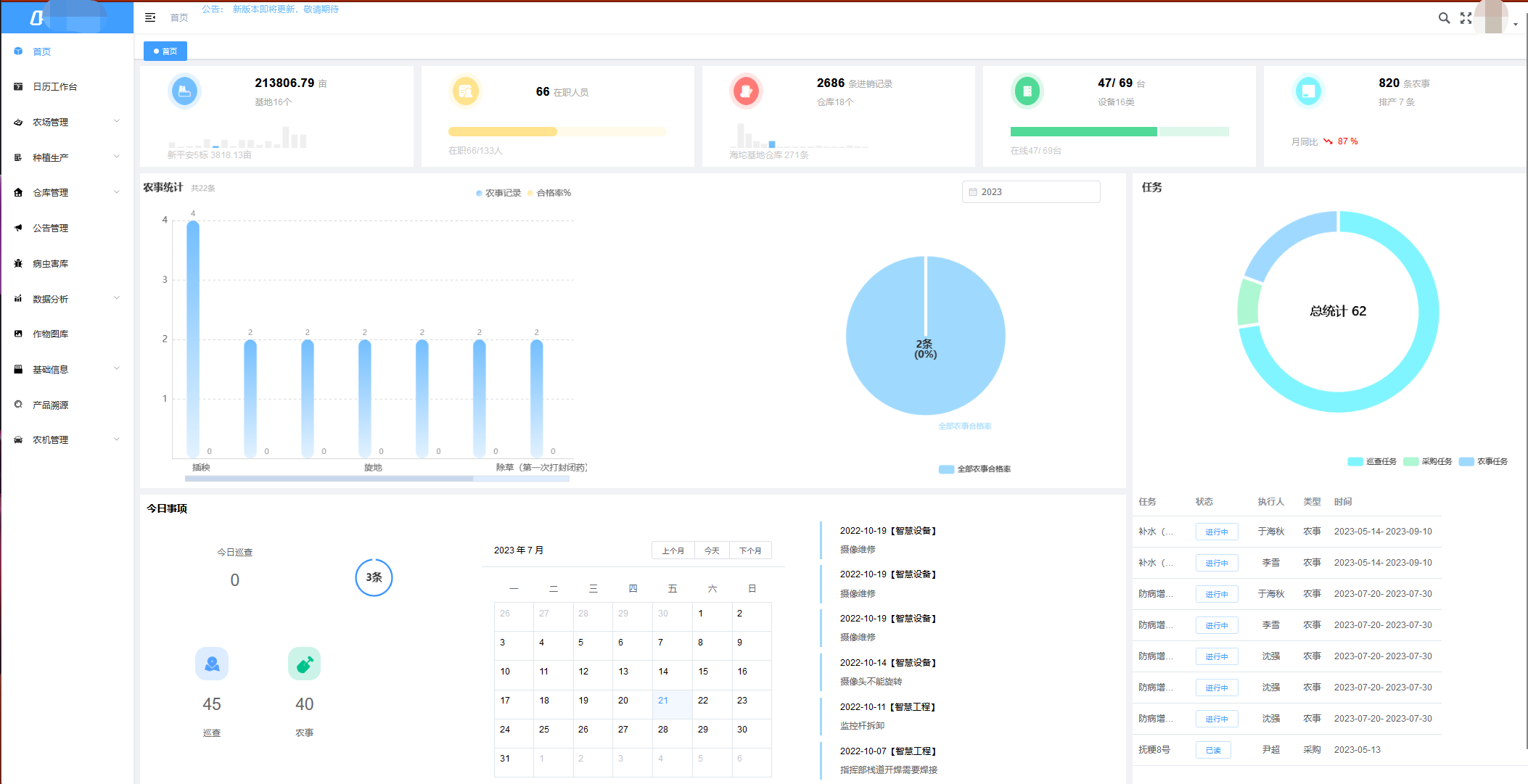The width and height of the screenshot is (1528, 784).
Task: Click the tallest bar for 插秧
Action: pos(193,339)
